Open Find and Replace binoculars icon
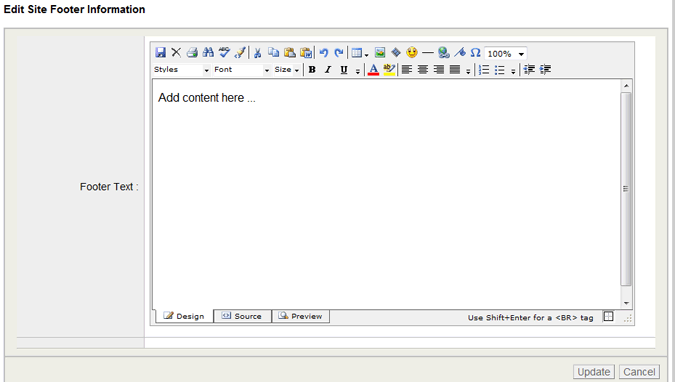 208,53
